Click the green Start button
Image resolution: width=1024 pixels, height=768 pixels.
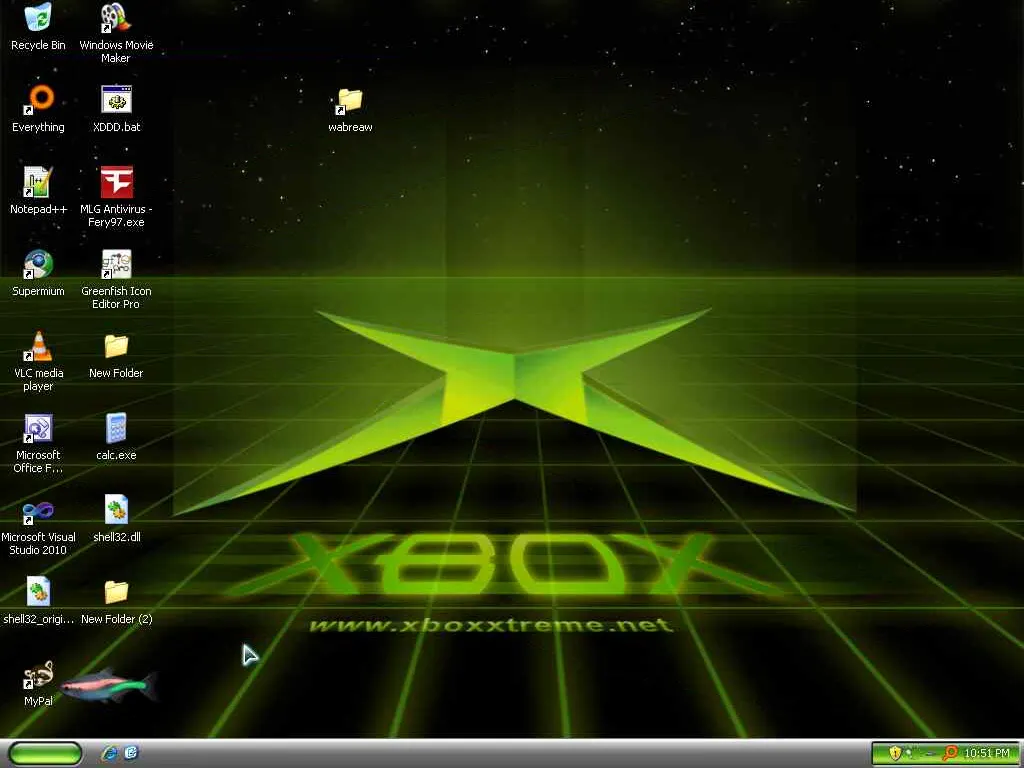45,754
